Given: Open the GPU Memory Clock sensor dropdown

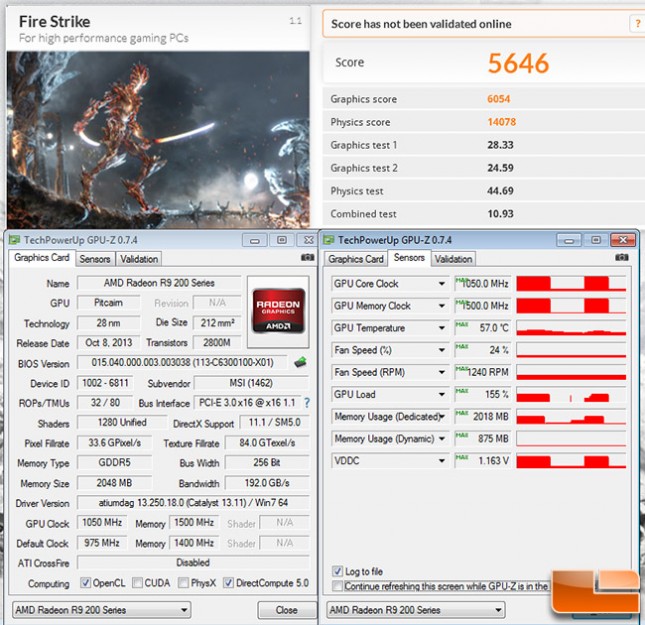Looking at the screenshot, I should 441,306.
